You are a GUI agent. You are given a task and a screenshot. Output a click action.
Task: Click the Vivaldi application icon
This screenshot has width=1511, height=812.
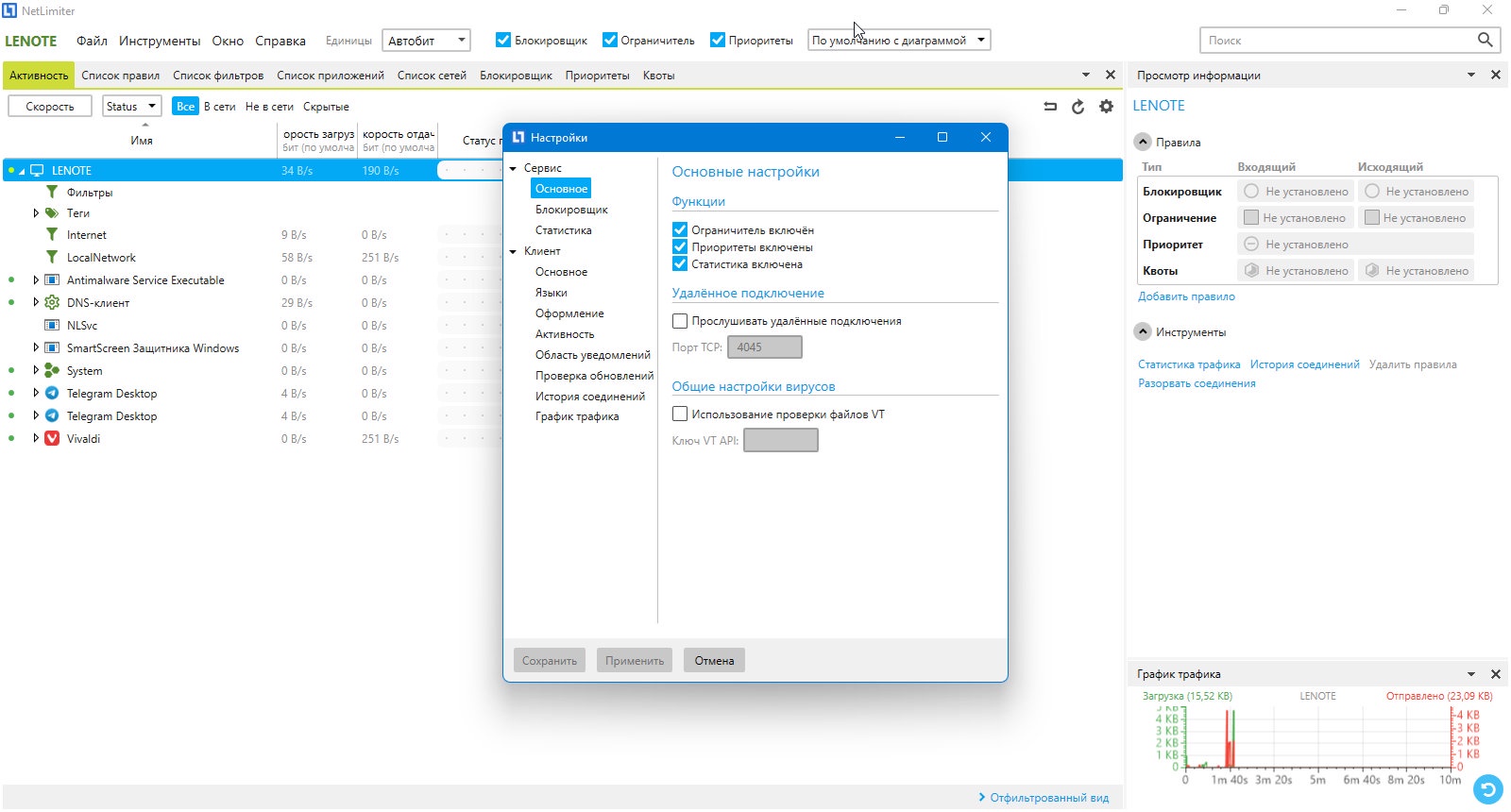[52, 438]
